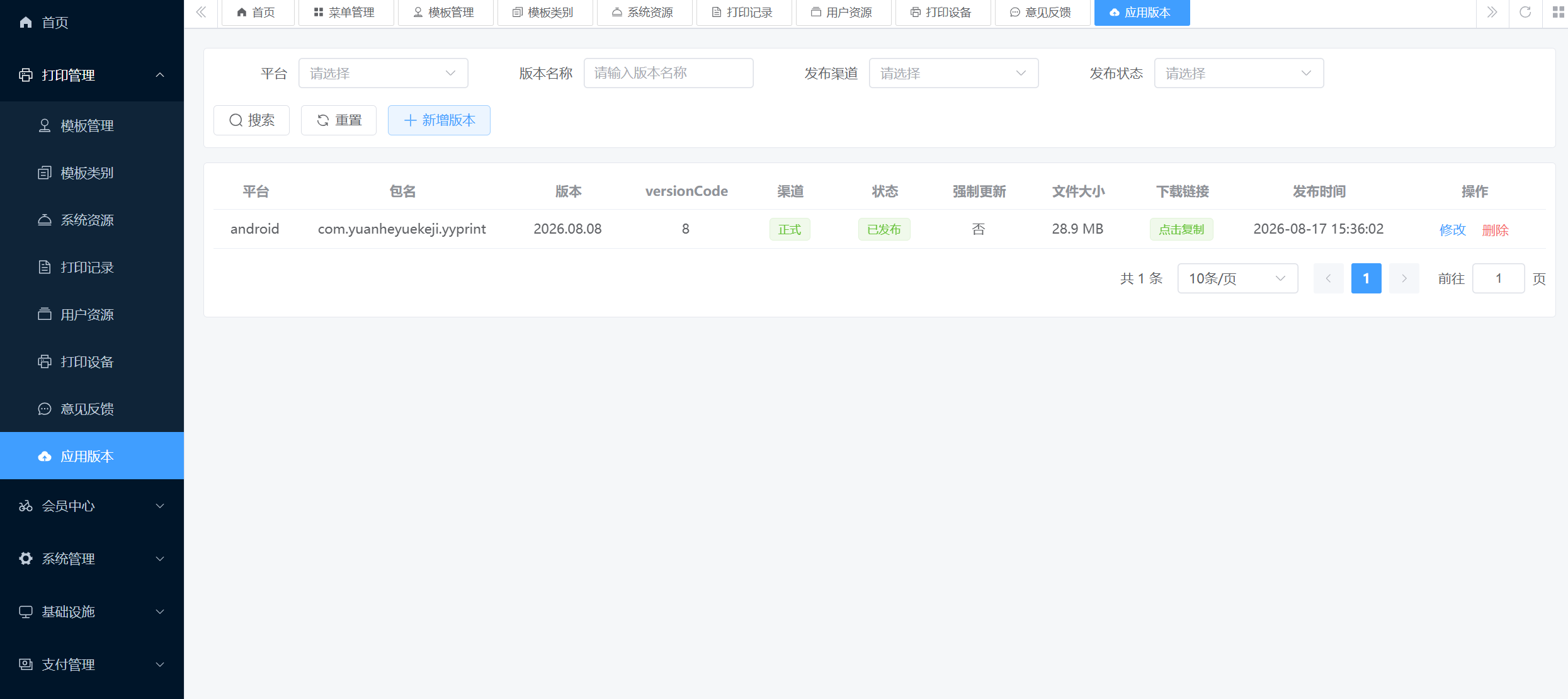Click the com.yuanheyuekeji.yyprint package name cell
1568x699 pixels.
pyautogui.click(x=402, y=229)
